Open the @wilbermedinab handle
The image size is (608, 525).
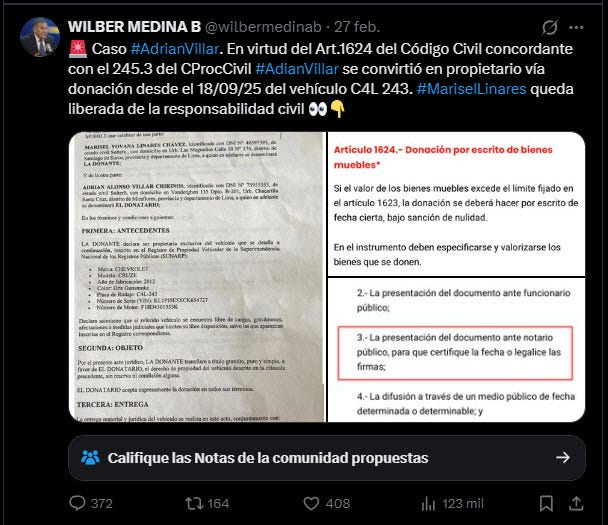point(263,27)
